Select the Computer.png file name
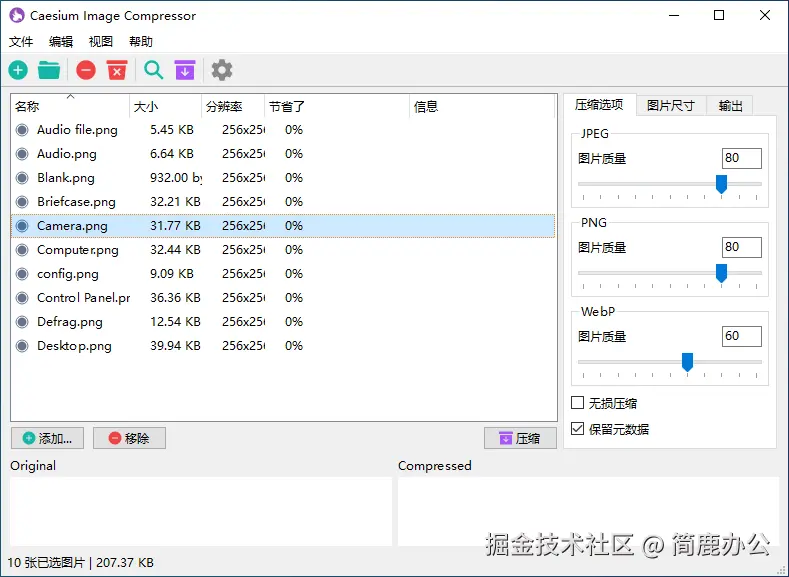789x577 pixels. pos(78,250)
